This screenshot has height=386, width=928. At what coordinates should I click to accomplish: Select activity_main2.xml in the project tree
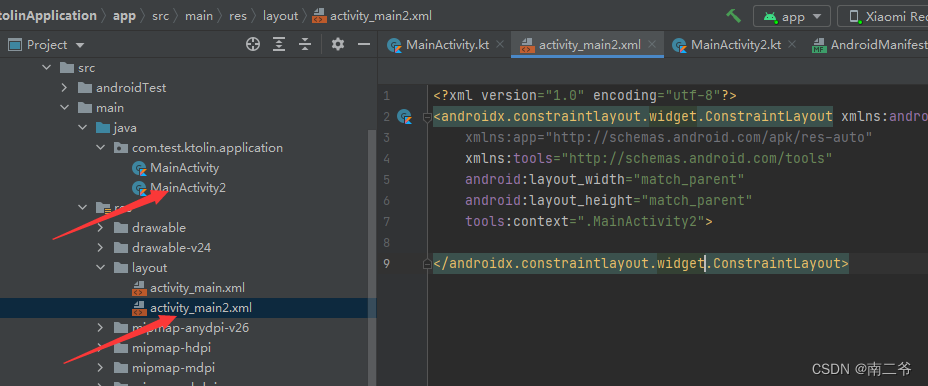(188, 308)
